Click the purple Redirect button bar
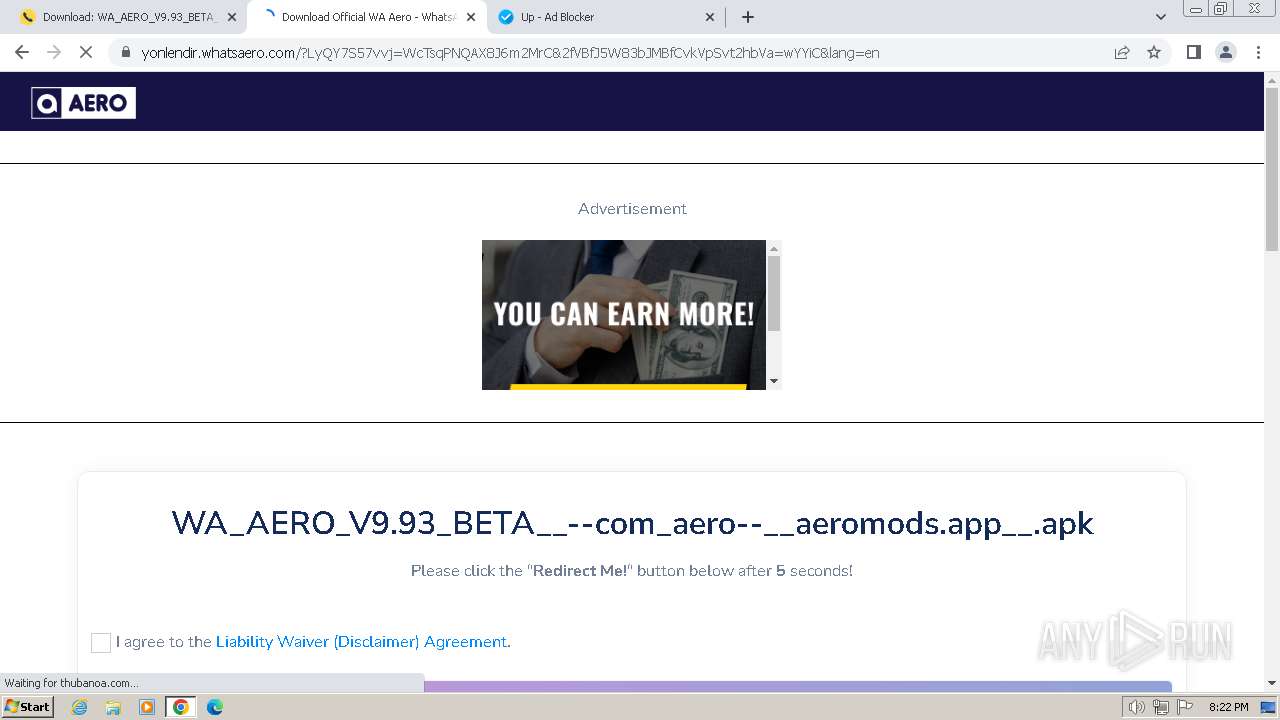The height and width of the screenshot is (720, 1280). [x=798, y=686]
